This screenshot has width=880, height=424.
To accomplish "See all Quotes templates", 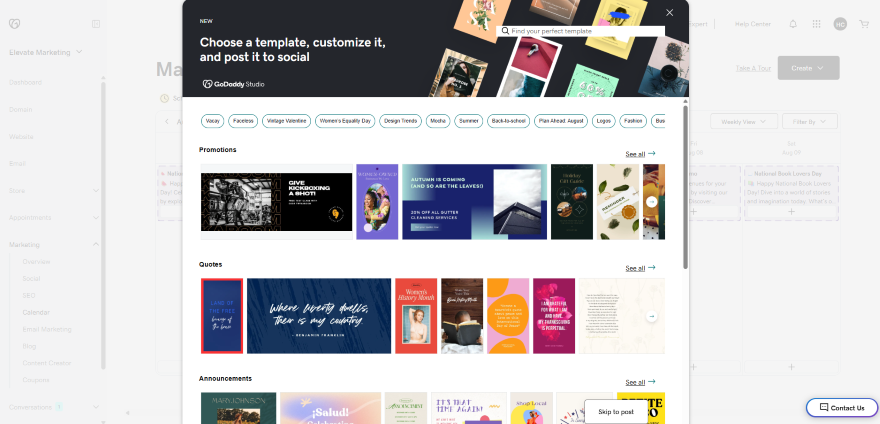I will (640, 268).
